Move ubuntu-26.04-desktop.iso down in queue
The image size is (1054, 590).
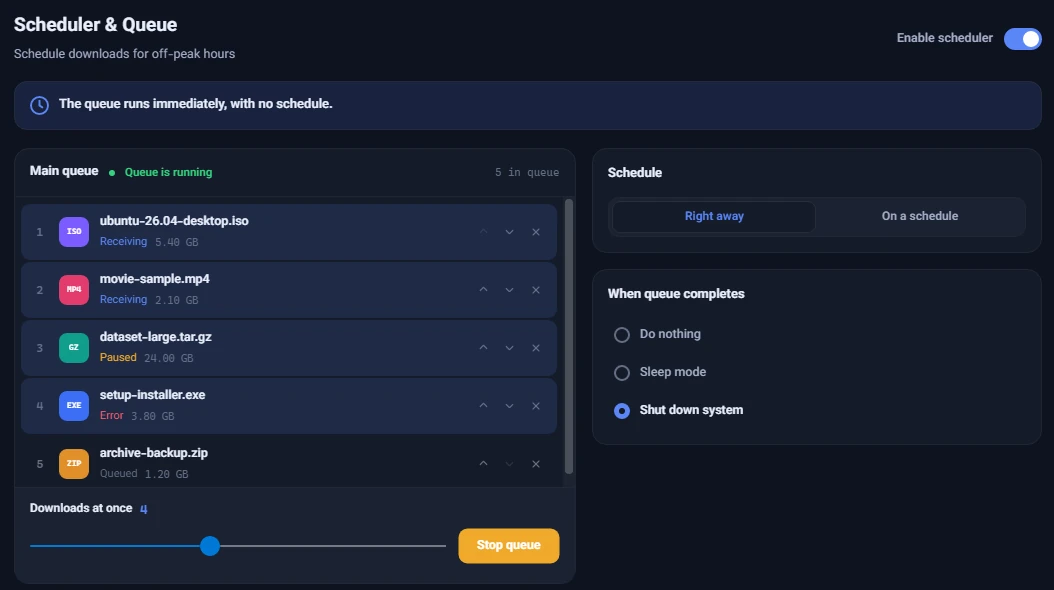click(x=510, y=232)
